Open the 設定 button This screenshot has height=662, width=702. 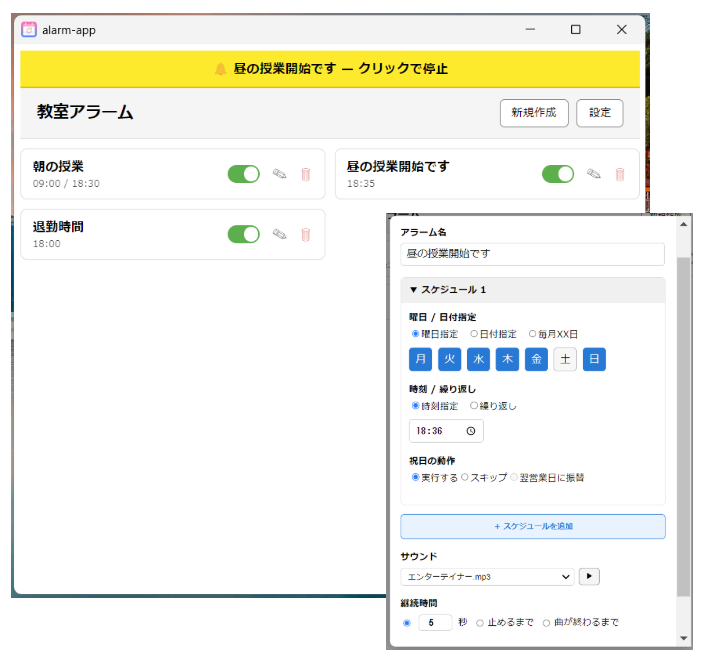click(599, 113)
